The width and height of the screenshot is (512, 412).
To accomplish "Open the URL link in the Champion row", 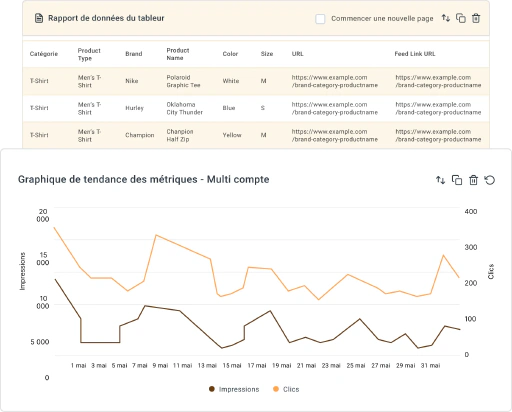I will coord(335,135).
